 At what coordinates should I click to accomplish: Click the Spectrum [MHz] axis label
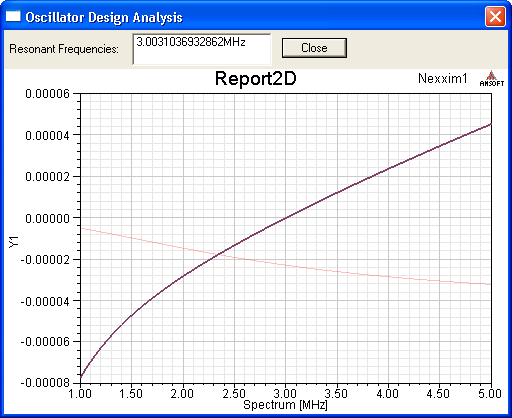click(x=285, y=405)
